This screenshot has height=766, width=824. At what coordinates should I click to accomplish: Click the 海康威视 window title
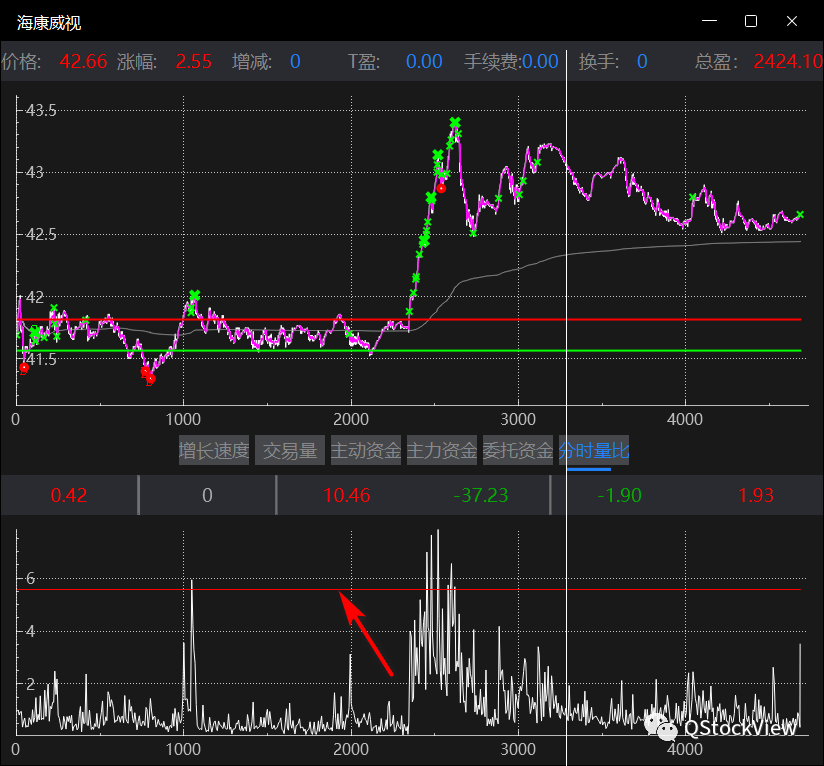49,23
